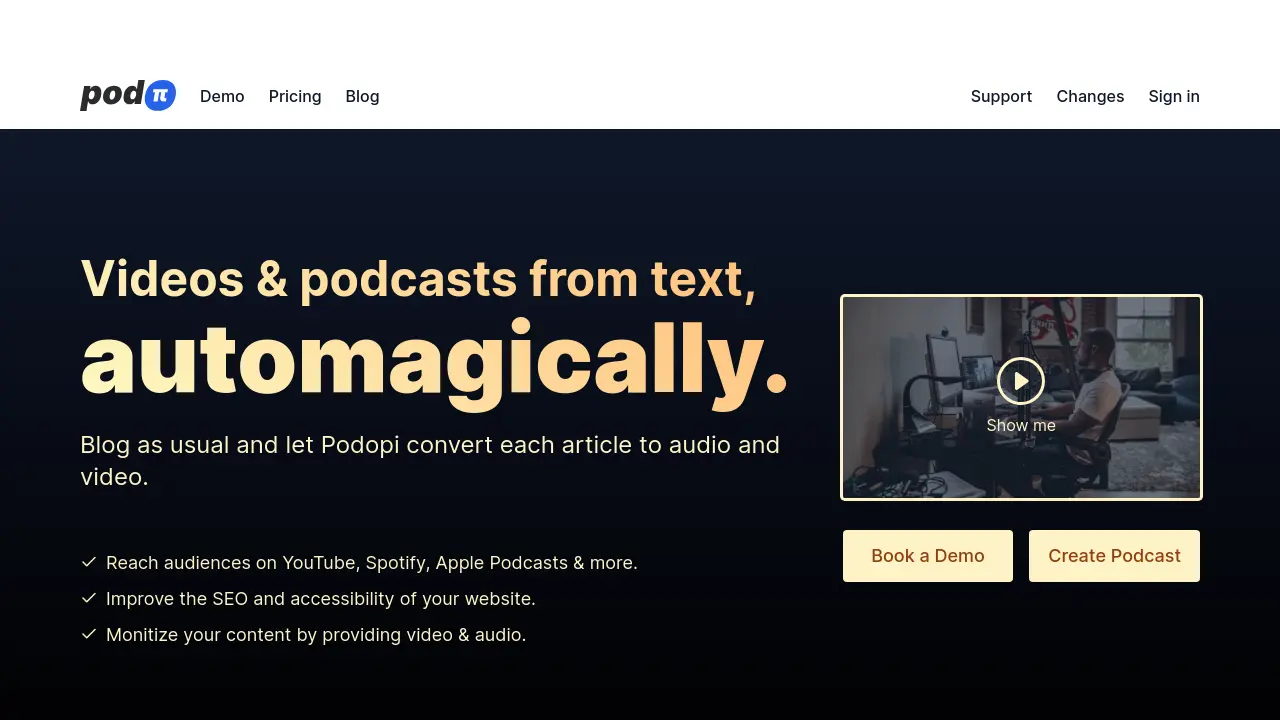Go to Pricing
The height and width of the screenshot is (720, 1280).
click(x=295, y=96)
